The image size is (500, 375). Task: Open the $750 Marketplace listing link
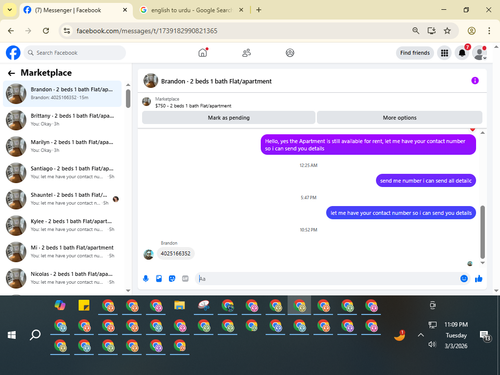click(x=193, y=106)
